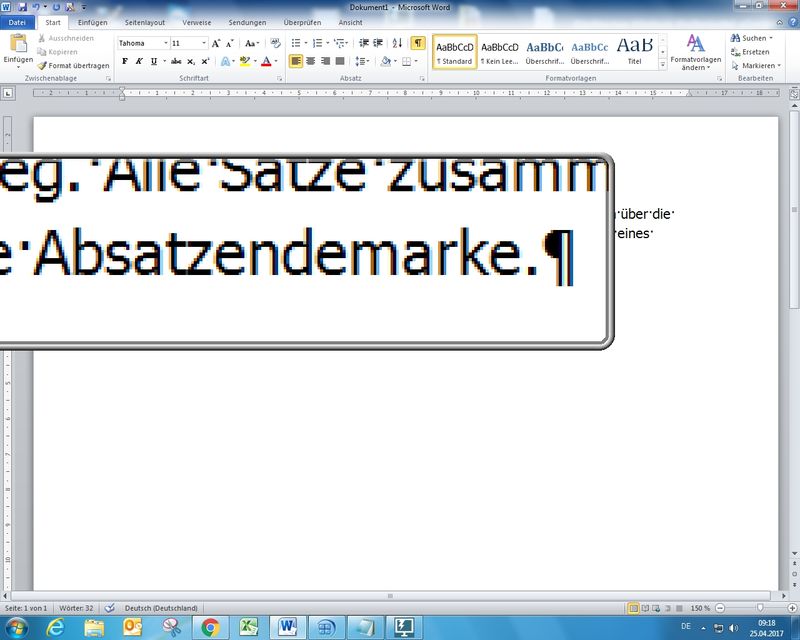Click Save icon in quick access toolbar

23,6
